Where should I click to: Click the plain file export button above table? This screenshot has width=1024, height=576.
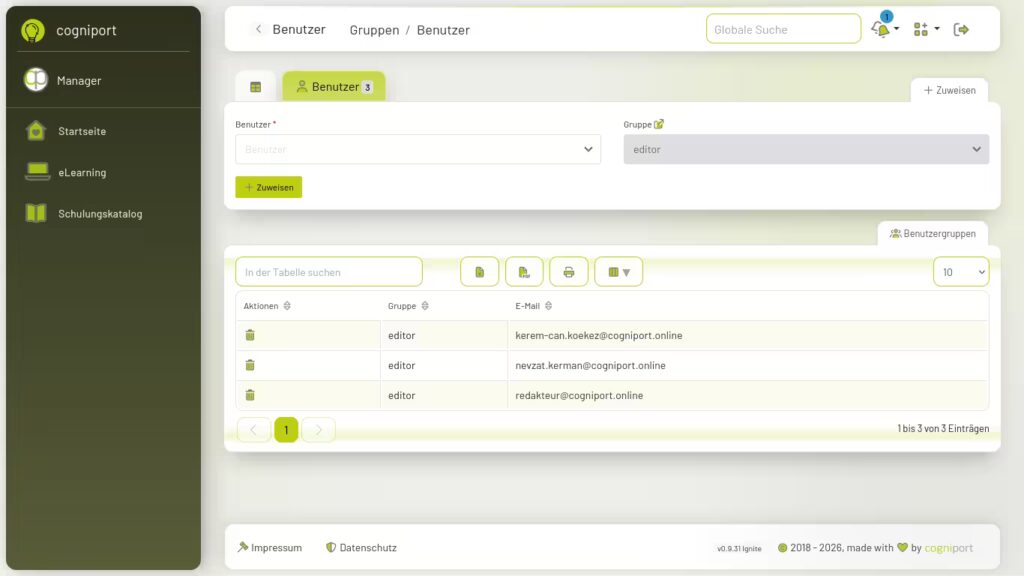pos(479,272)
